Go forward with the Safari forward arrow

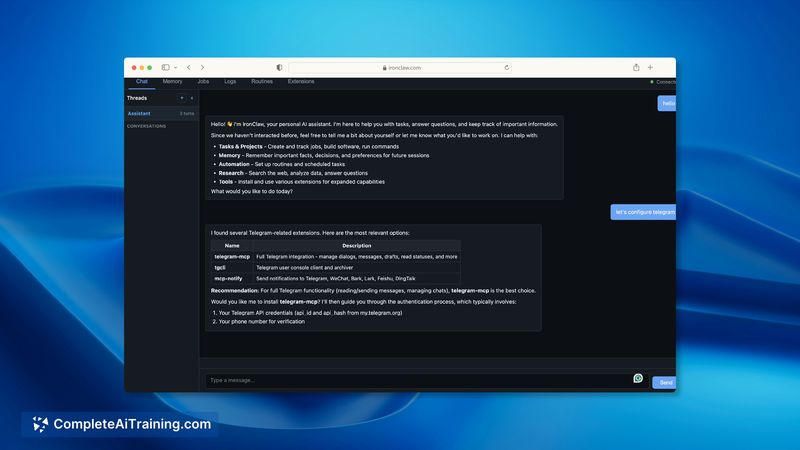[201, 67]
